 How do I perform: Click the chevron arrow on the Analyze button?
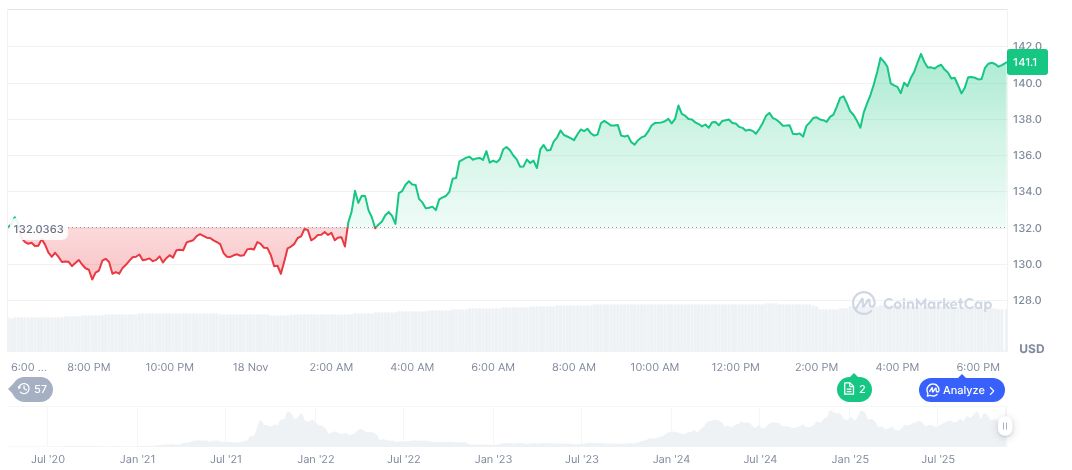click(x=992, y=390)
